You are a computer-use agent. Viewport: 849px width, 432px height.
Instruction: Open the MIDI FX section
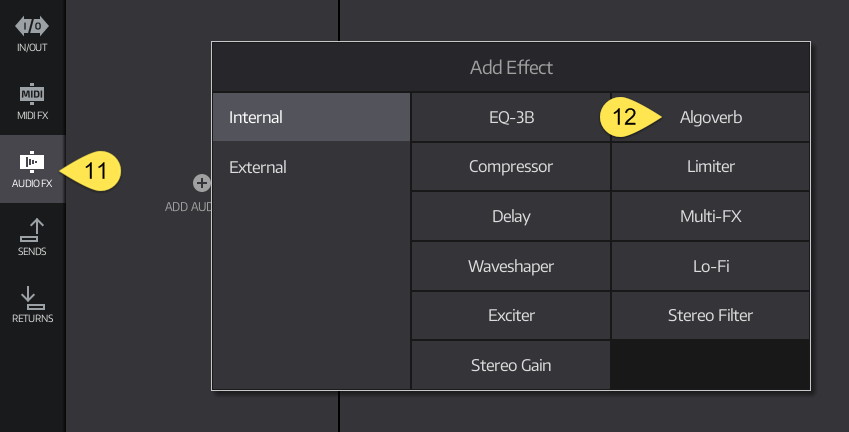(32, 101)
